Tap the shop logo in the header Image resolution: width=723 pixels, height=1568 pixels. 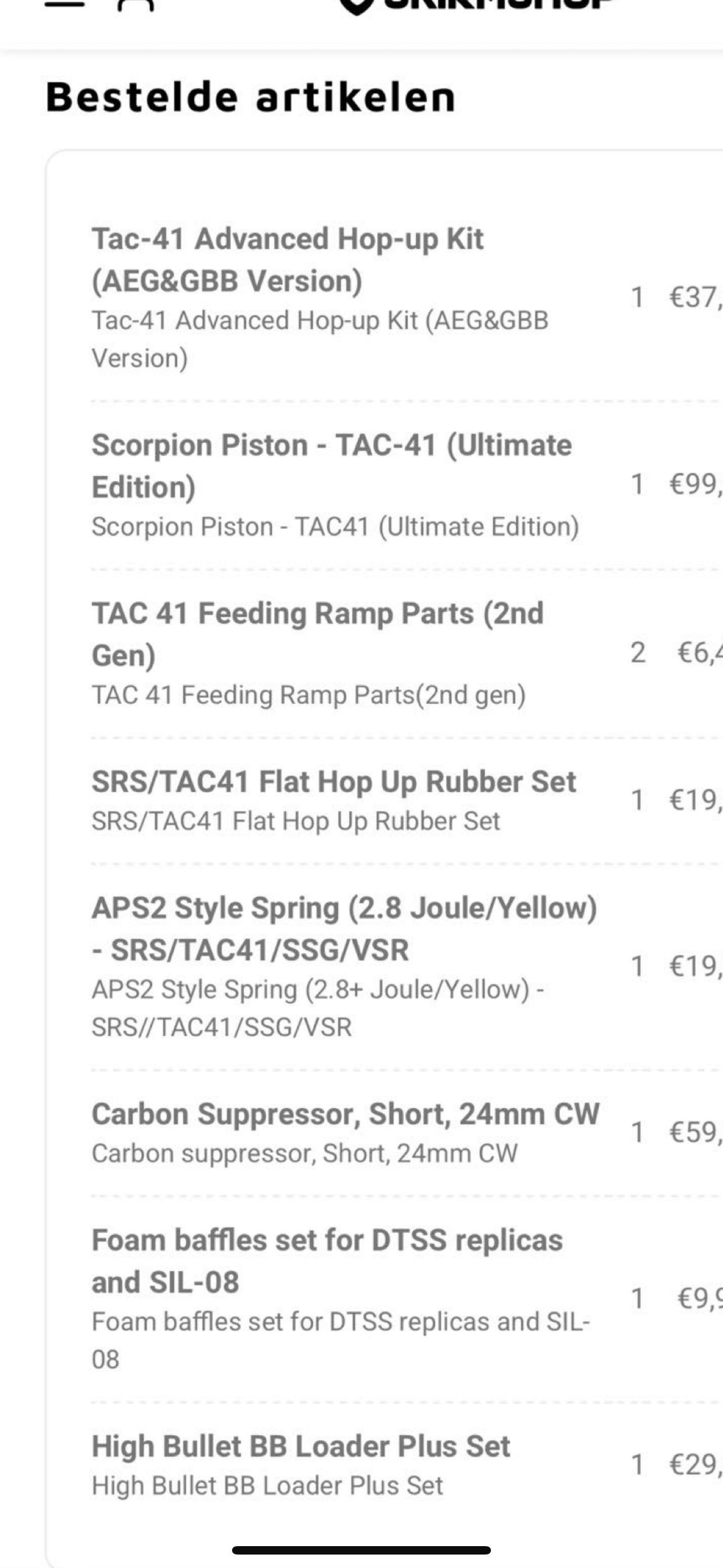click(x=475, y=5)
